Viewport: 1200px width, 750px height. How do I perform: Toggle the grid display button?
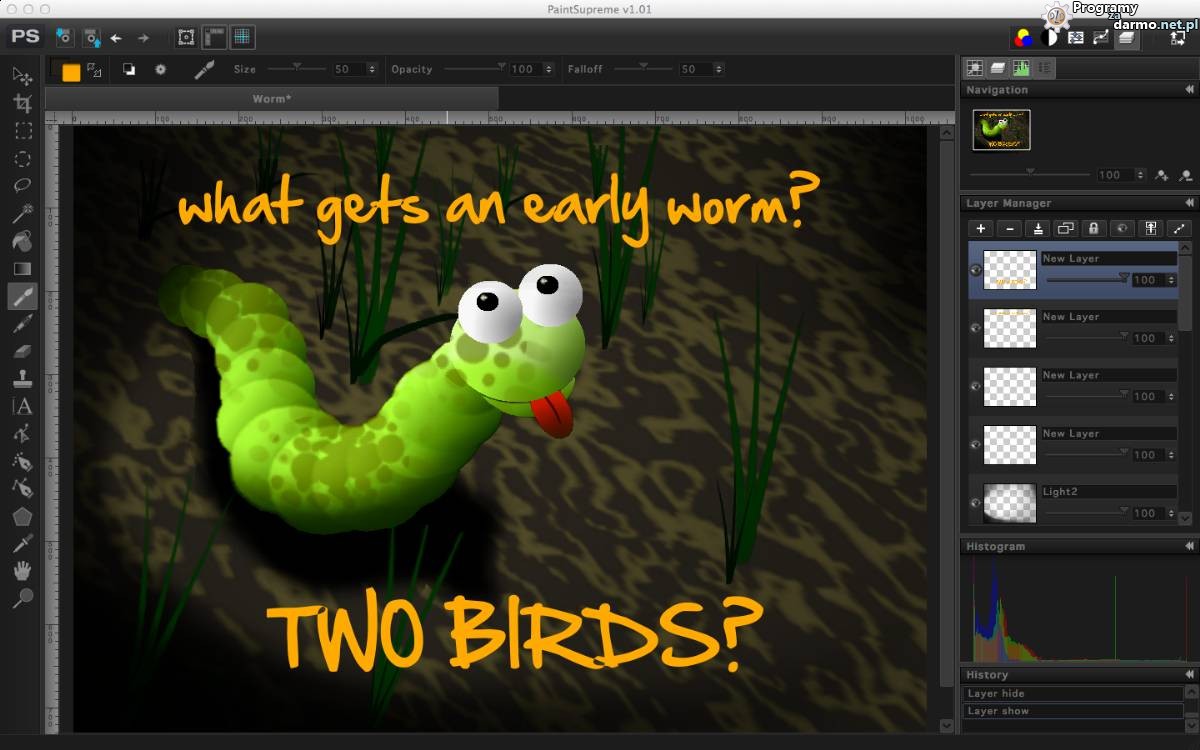click(242, 37)
